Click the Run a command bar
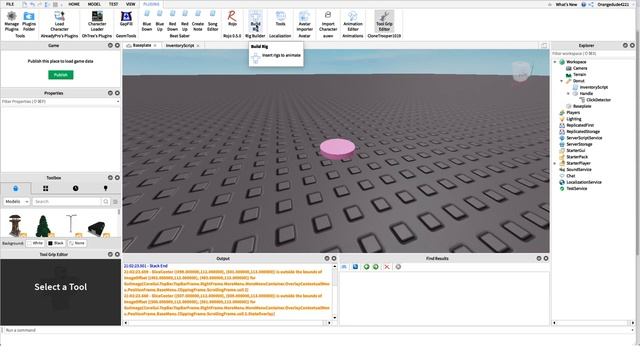The width and height of the screenshot is (640, 360). click(x=318, y=330)
